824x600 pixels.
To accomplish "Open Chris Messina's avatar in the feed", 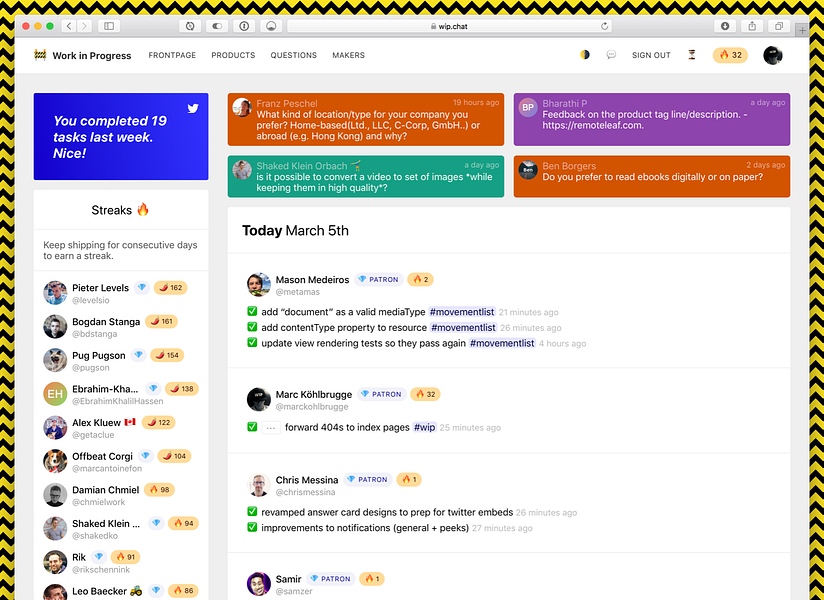I will click(259, 485).
